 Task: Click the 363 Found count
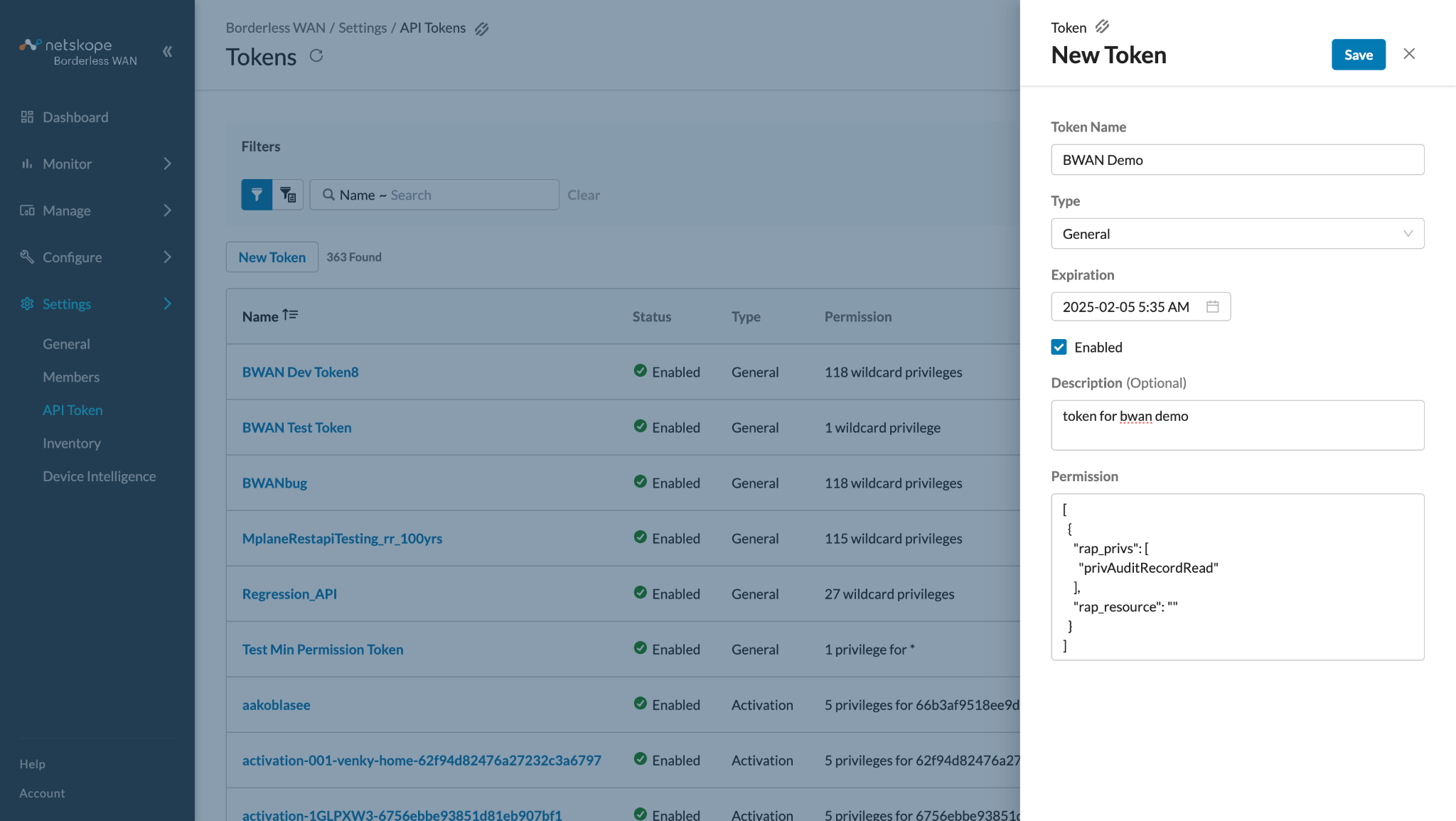(x=354, y=257)
